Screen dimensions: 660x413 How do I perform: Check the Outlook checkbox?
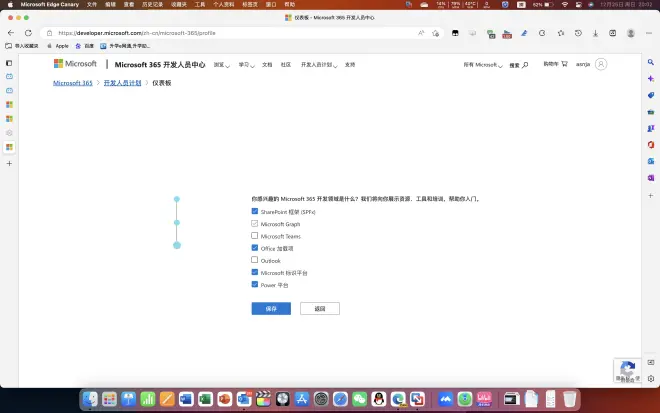pyautogui.click(x=255, y=260)
